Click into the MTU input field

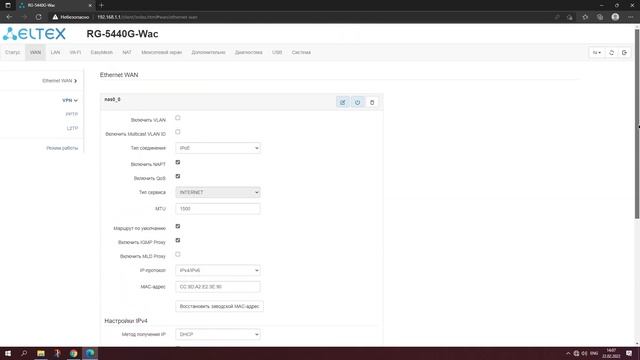(218, 209)
